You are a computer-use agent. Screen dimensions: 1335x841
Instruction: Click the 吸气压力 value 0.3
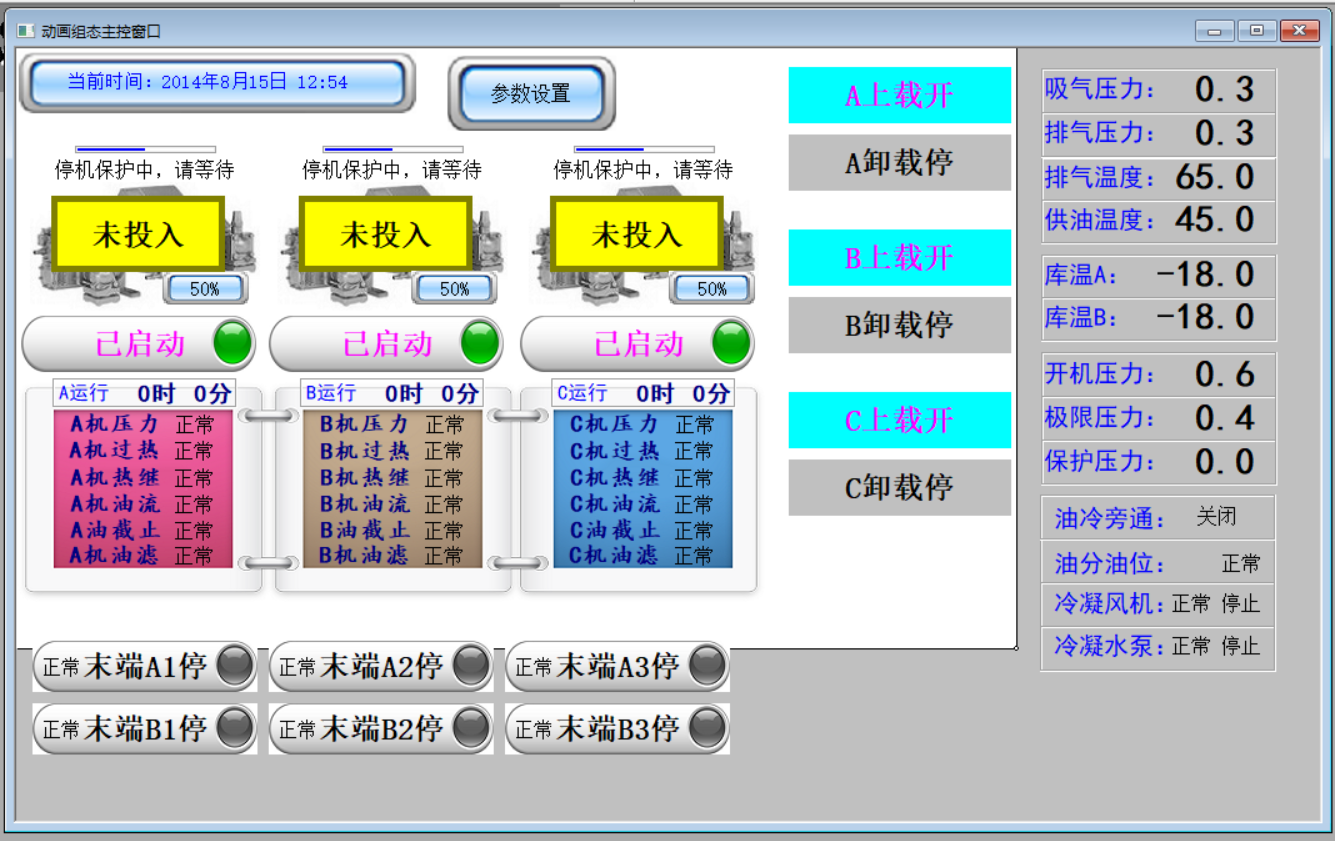point(1224,90)
